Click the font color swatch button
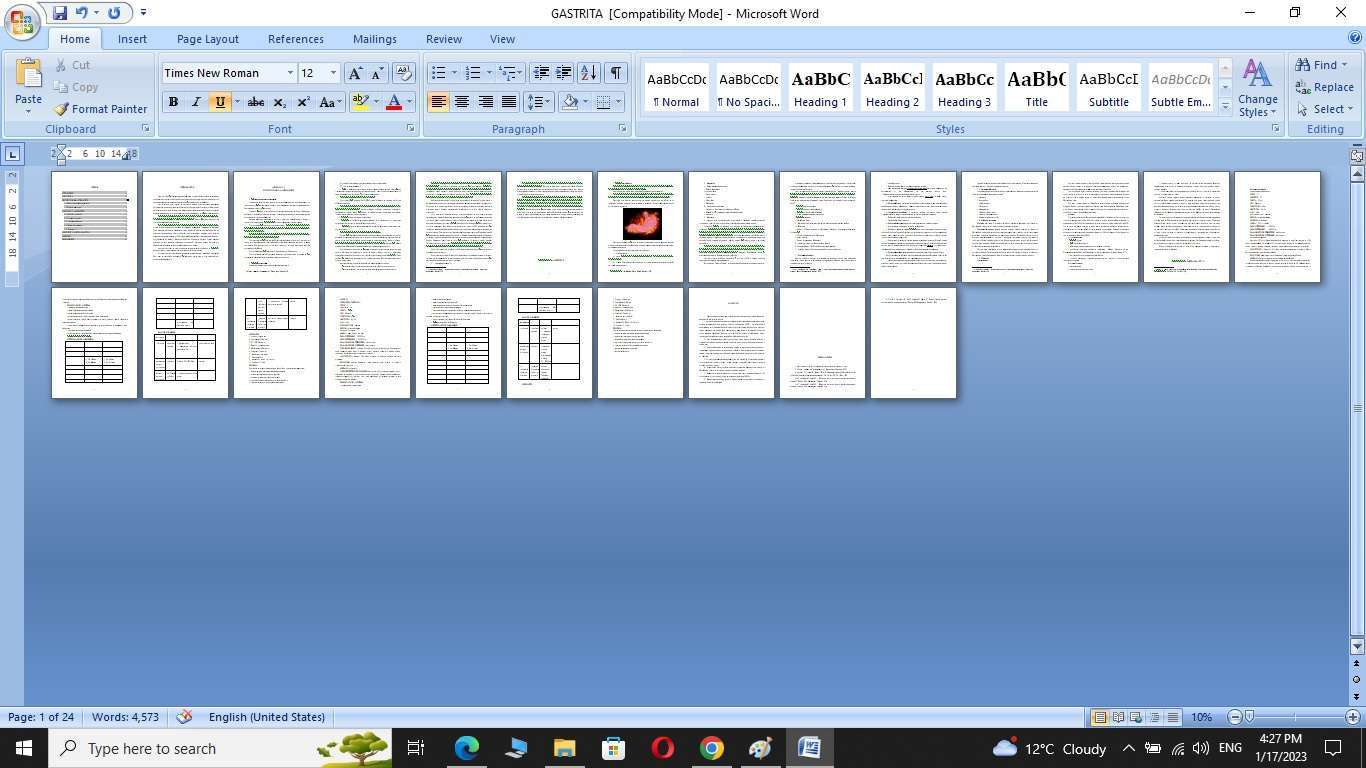This screenshot has width=1366, height=768. (394, 102)
